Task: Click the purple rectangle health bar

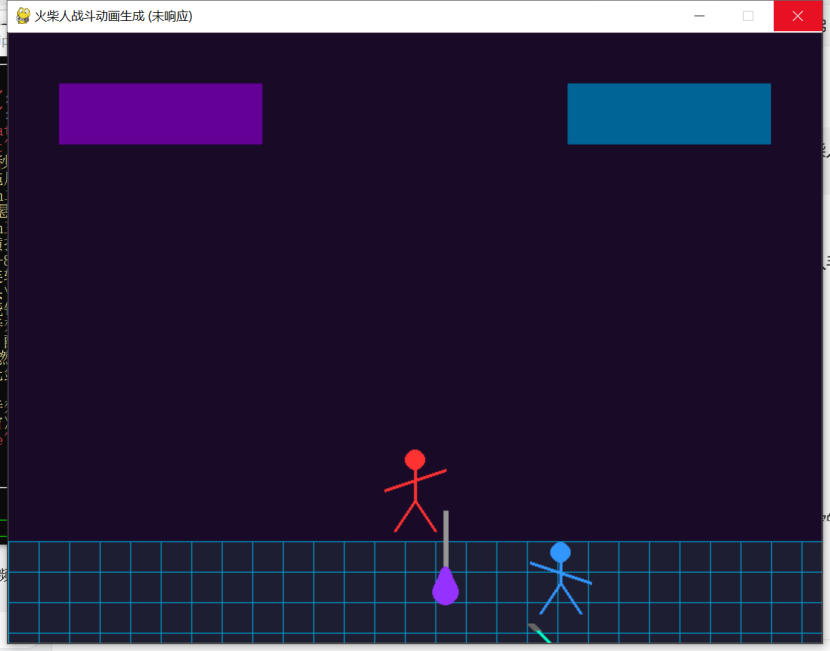Action: (160, 114)
